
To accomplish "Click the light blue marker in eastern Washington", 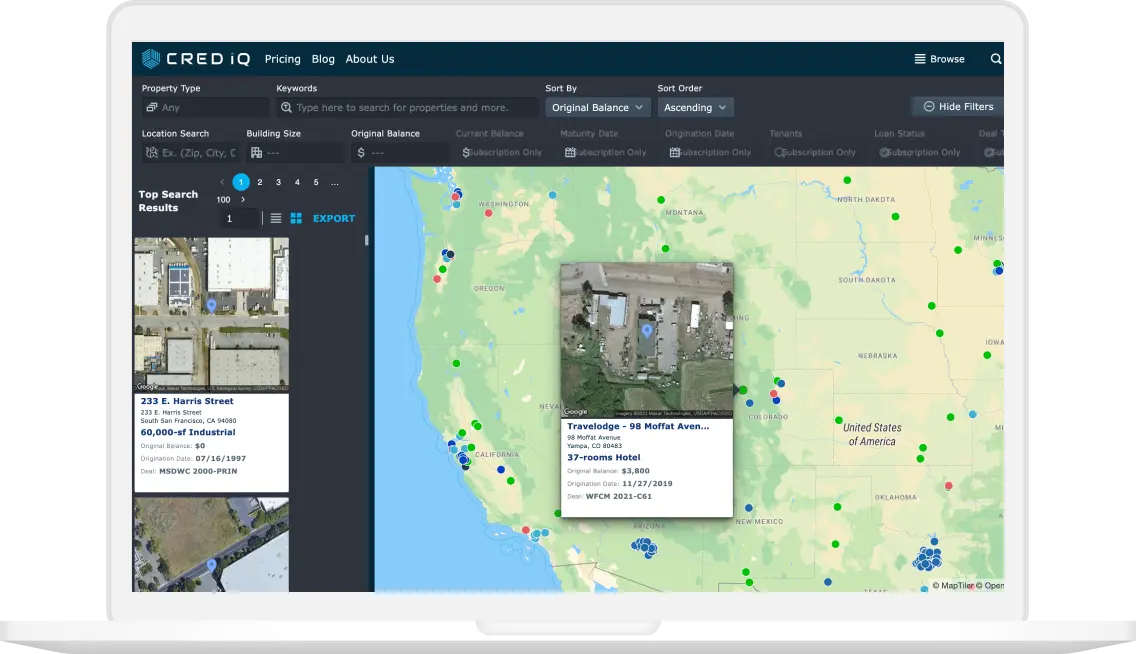I will pyautogui.click(x=552, y=195).
